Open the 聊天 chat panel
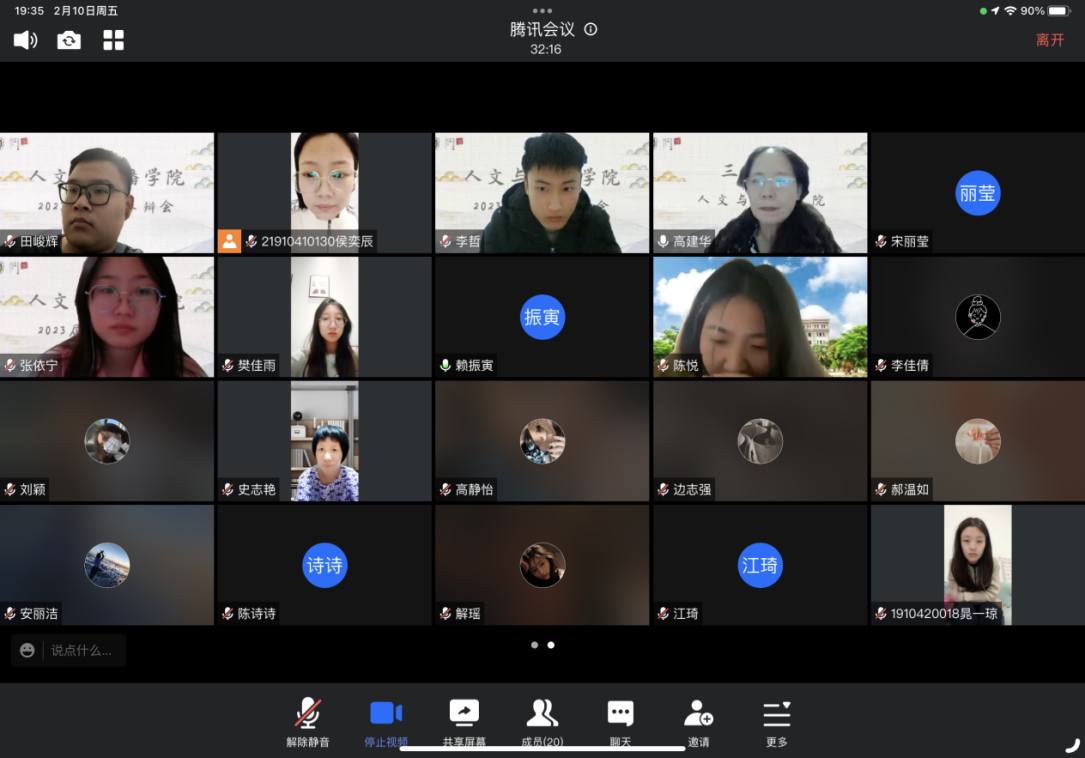Viewport: 1085px width, 758px height. [620, 722]
